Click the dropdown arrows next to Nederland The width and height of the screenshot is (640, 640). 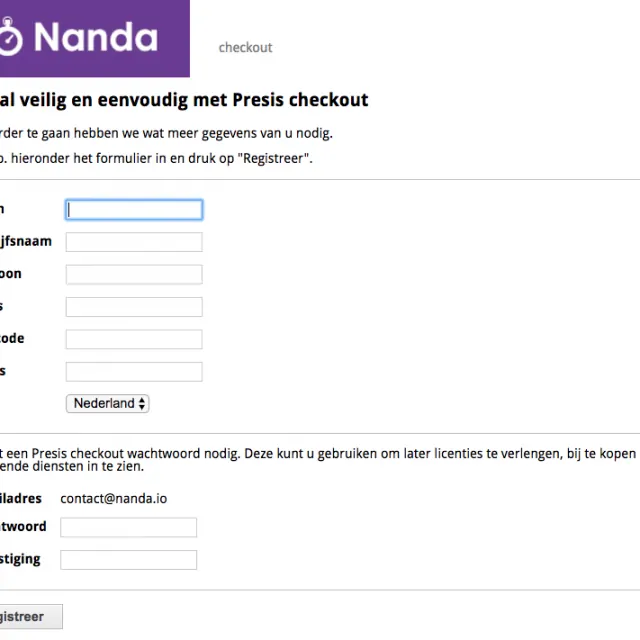click(x=142, y=404)
